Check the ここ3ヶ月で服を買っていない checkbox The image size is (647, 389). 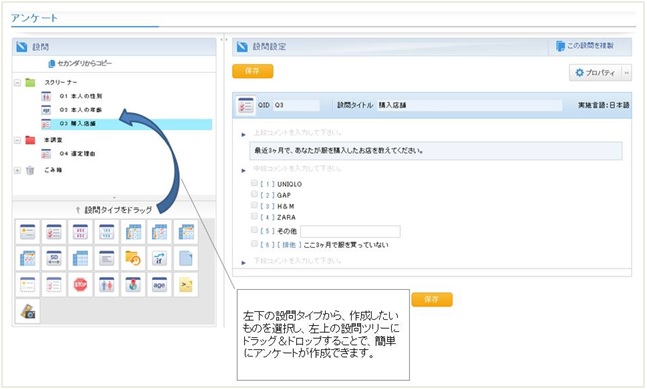click(x=254, y=244)
